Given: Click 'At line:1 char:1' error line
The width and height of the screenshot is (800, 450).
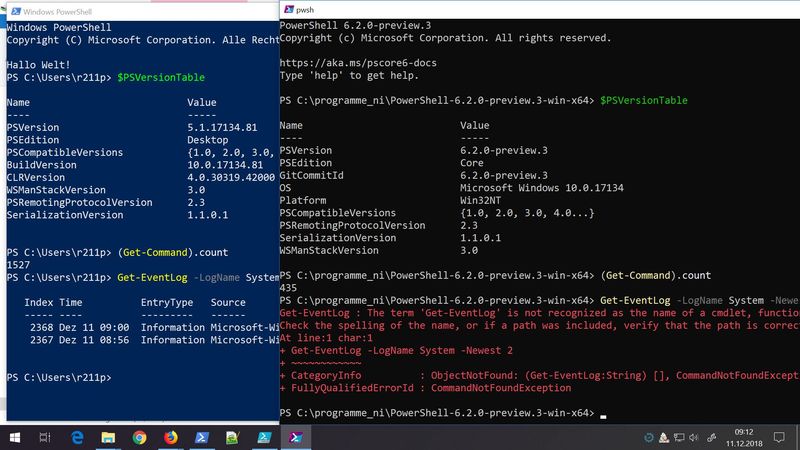Looking at the screenshot, I should tap(326, 338).
